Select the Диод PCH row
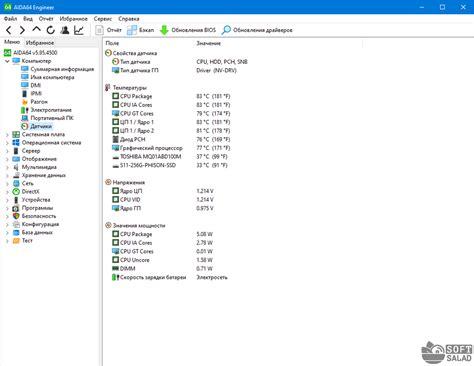 (171, 140)
